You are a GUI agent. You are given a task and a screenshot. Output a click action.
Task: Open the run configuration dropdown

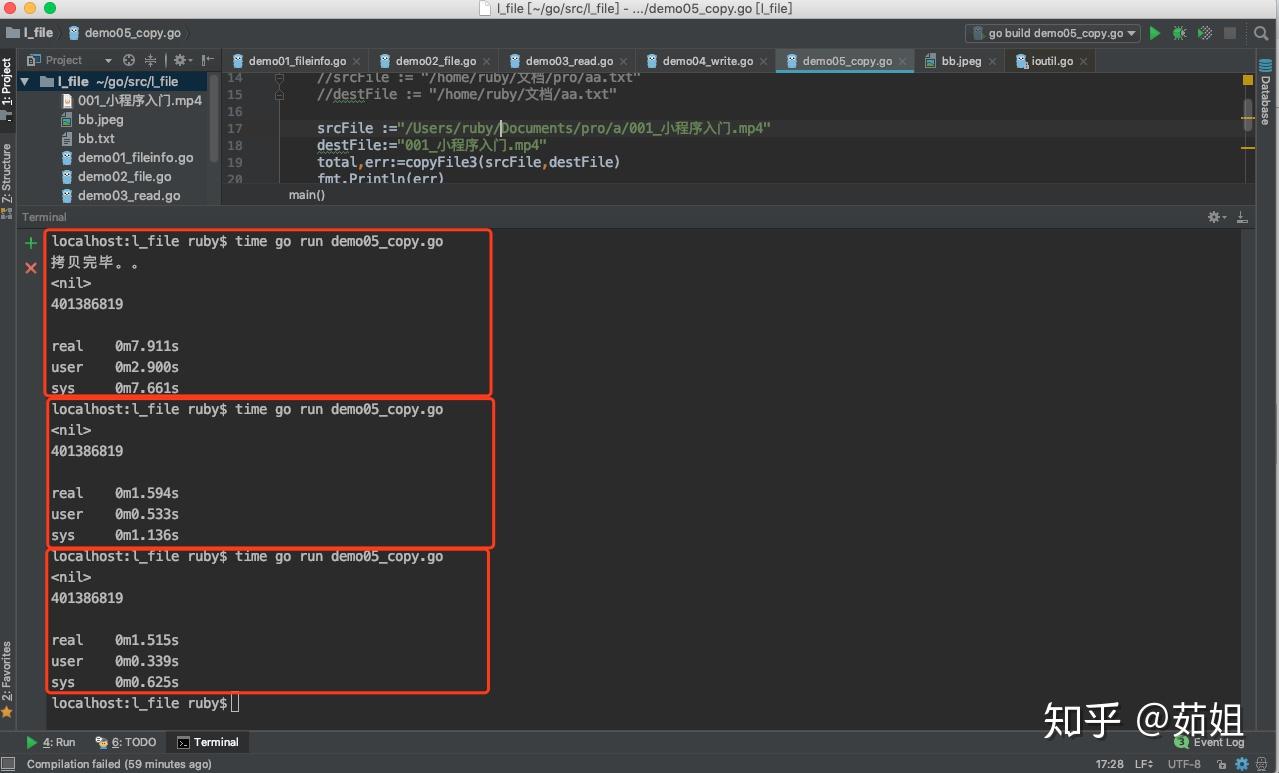1053,33
